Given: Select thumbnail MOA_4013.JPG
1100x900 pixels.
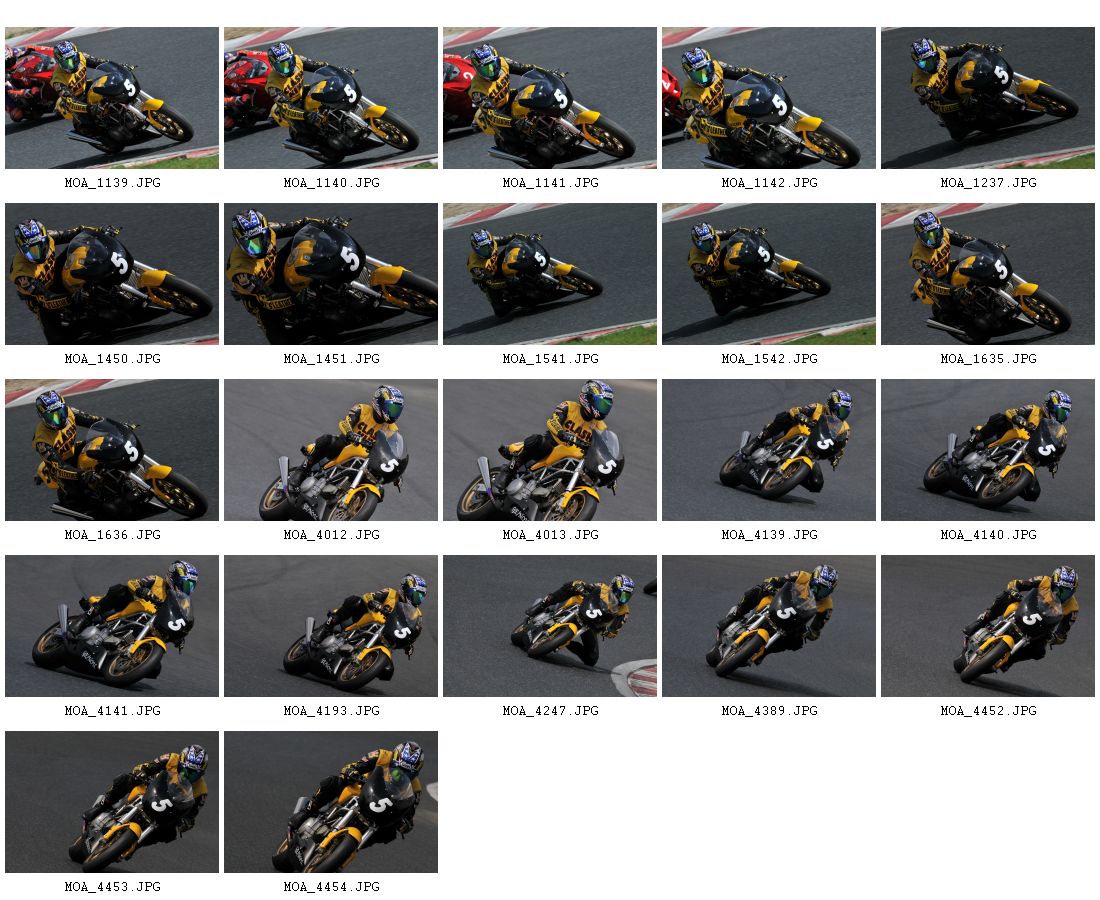Looking at the screenshot, I should tap(549, 450).
